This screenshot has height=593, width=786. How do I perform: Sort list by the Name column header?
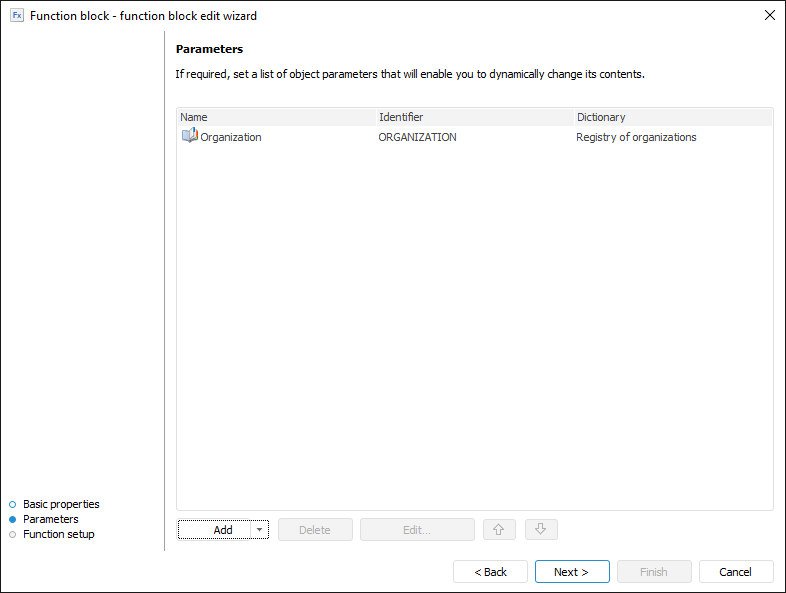pos(275,117)
